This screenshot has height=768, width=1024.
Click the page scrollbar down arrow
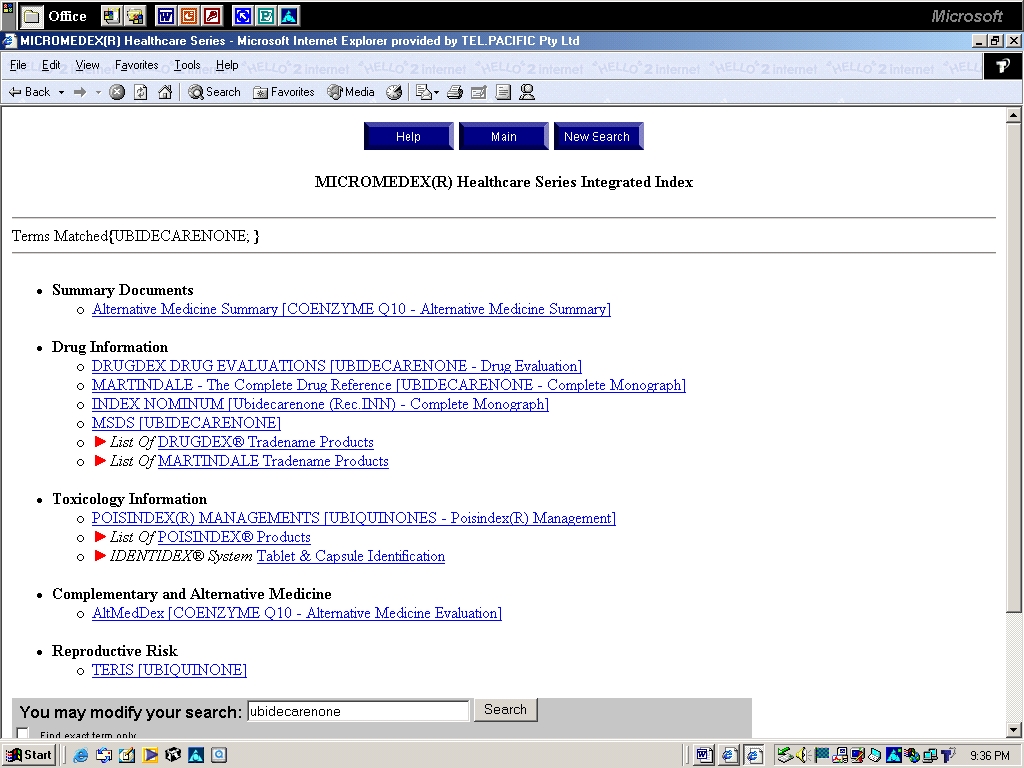(x=1013, y=730)
